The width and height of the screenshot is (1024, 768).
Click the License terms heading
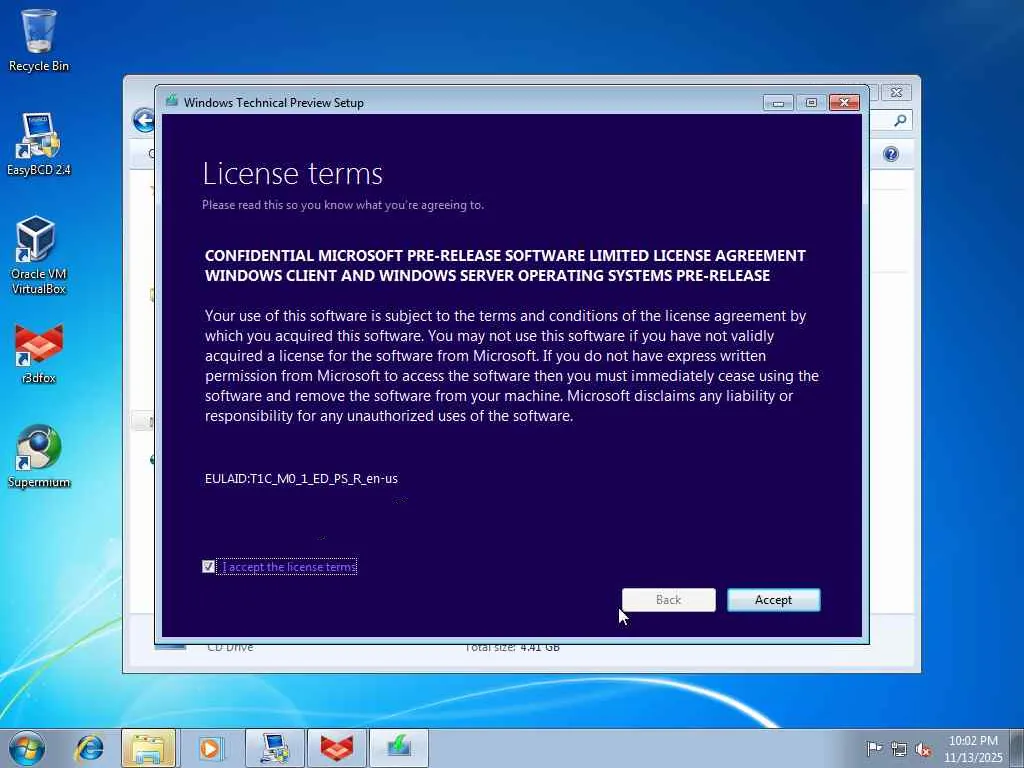[x=293, y=174]
